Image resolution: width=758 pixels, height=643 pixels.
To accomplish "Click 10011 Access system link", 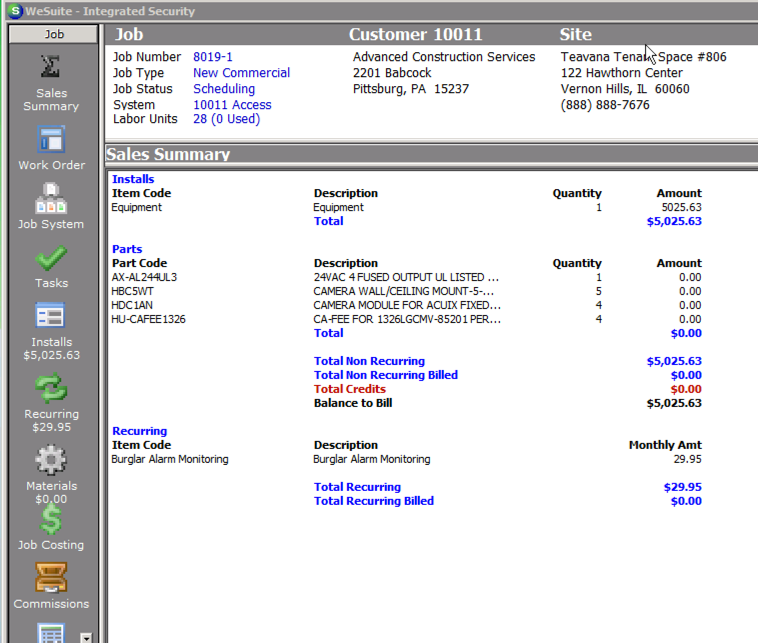I will click(x=232, y=105).
